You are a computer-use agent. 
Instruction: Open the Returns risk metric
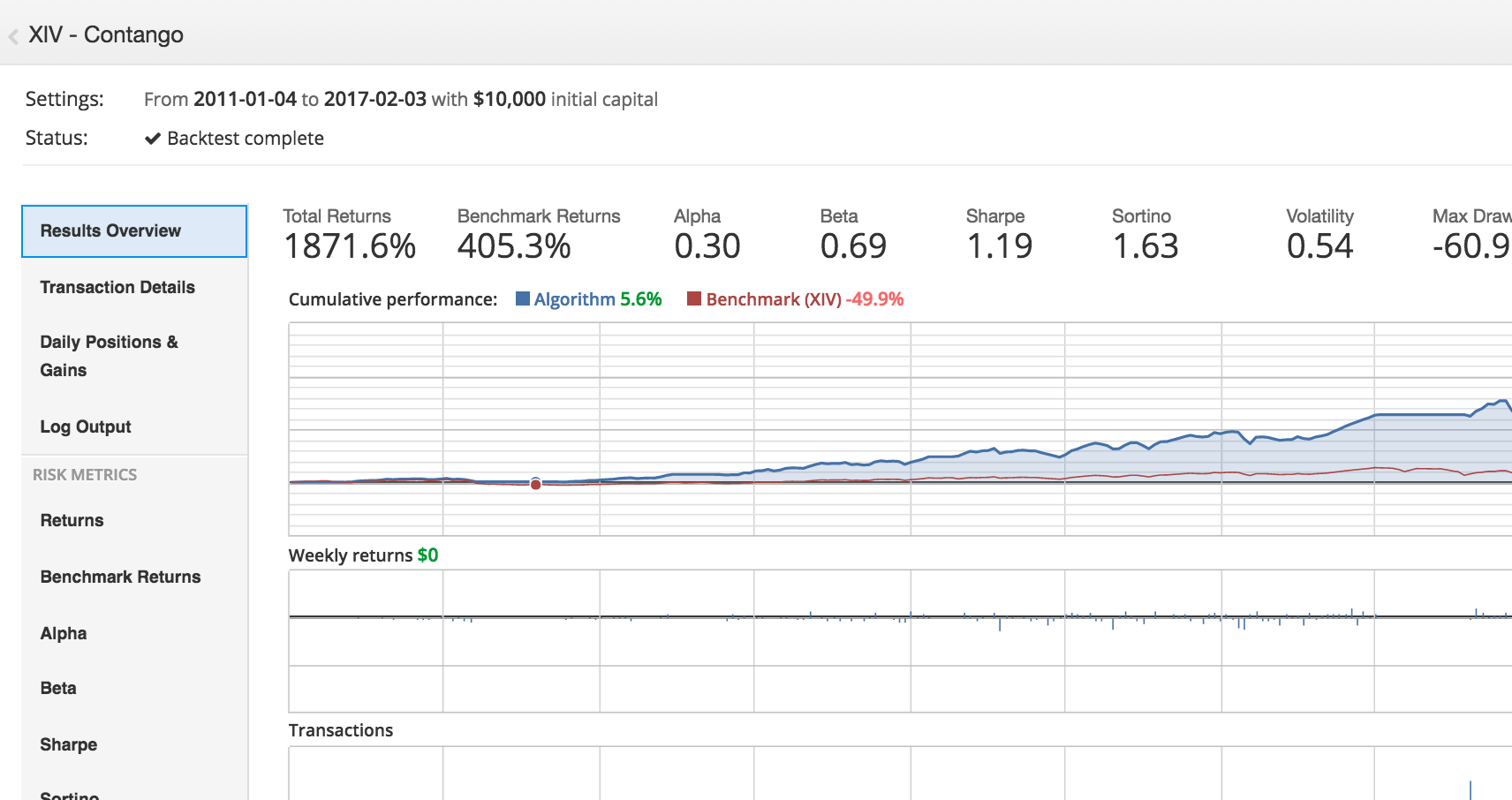(72, 520)
